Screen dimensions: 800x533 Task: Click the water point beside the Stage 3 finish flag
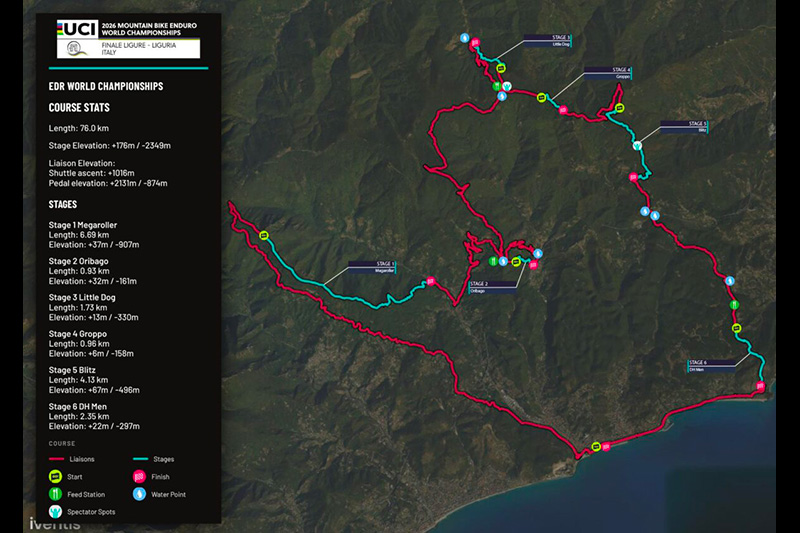point(464,38)
